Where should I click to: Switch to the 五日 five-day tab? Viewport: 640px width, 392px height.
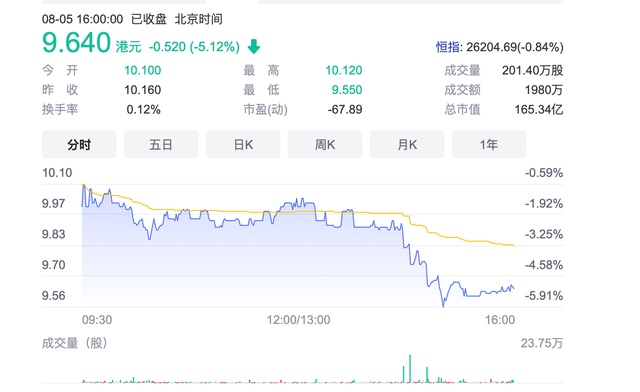coord(161,145)
